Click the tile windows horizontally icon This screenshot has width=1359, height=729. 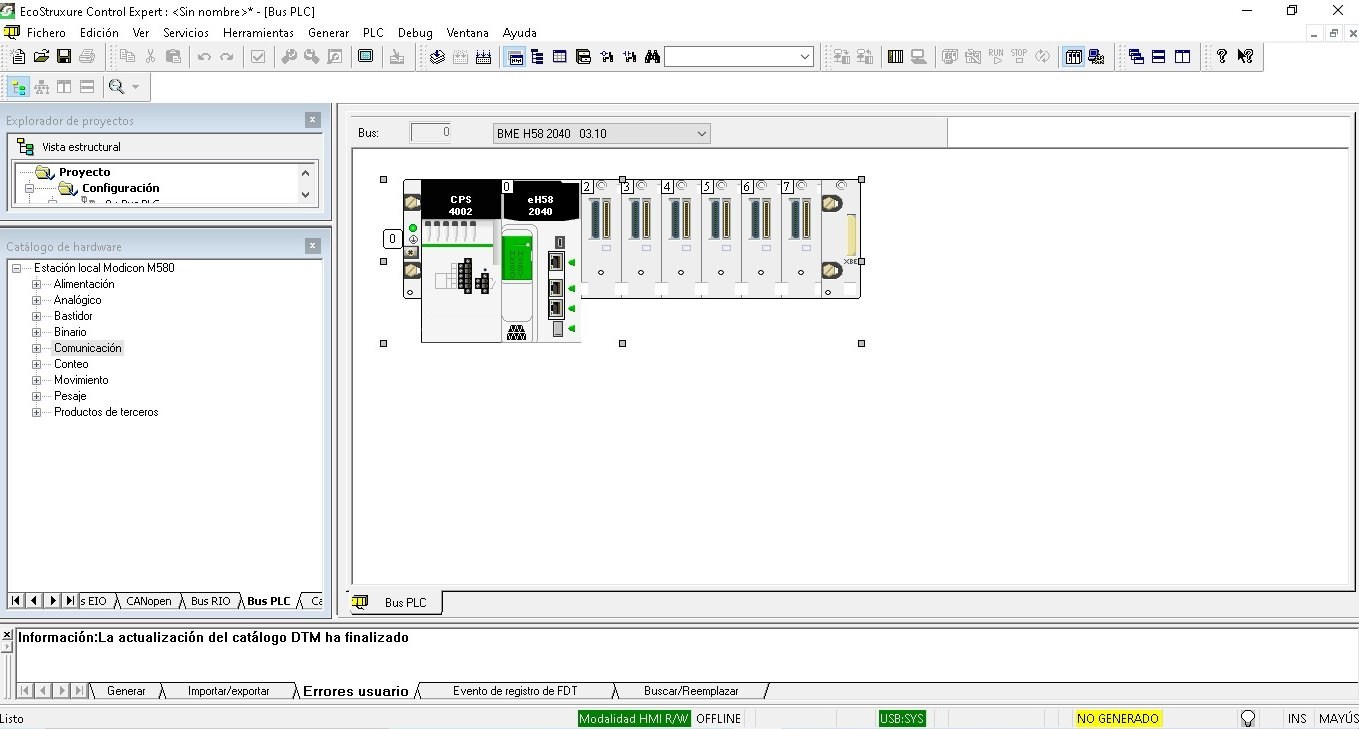(x=1158, y=57)
